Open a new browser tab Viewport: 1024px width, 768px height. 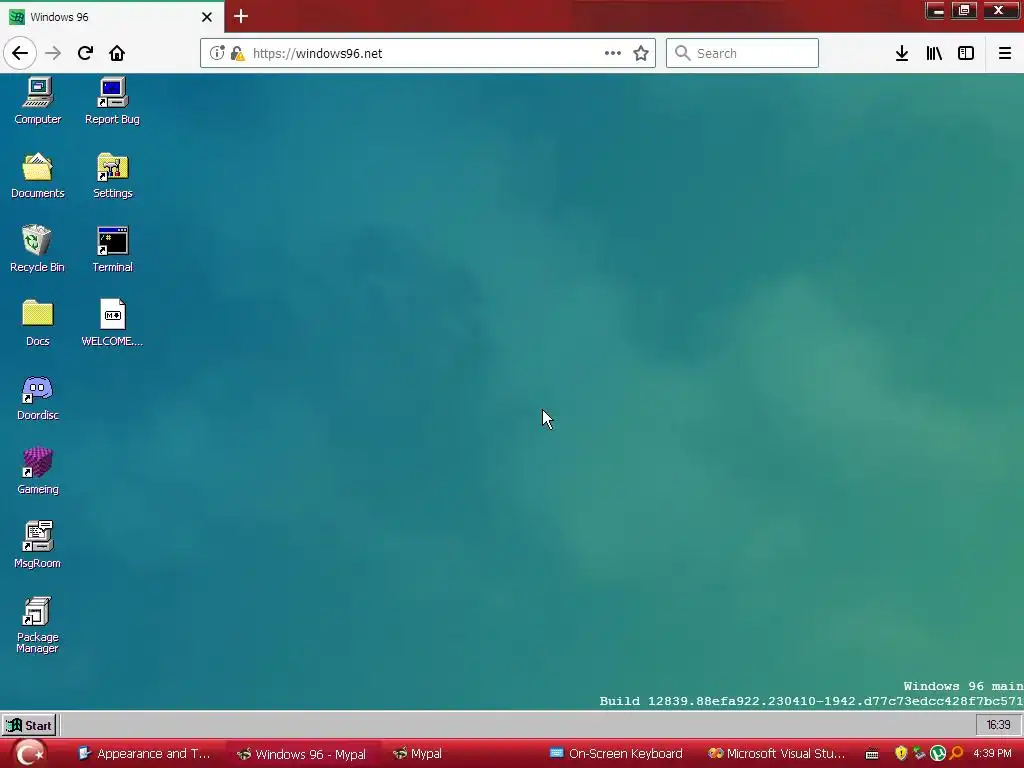[241, 16]
